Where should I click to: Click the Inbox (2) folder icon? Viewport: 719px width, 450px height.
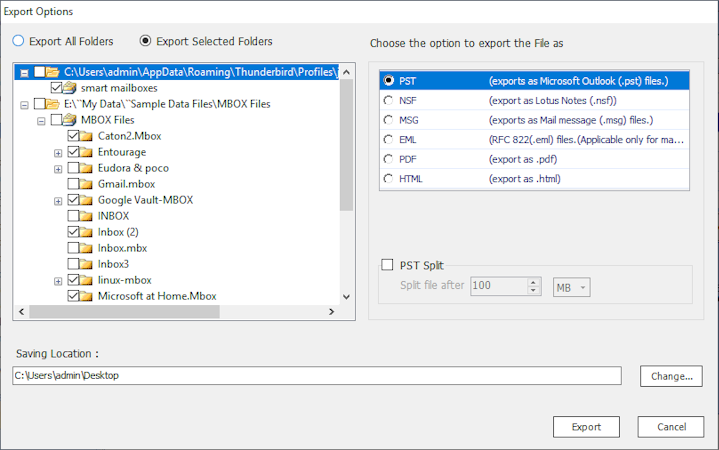point(86,232)
